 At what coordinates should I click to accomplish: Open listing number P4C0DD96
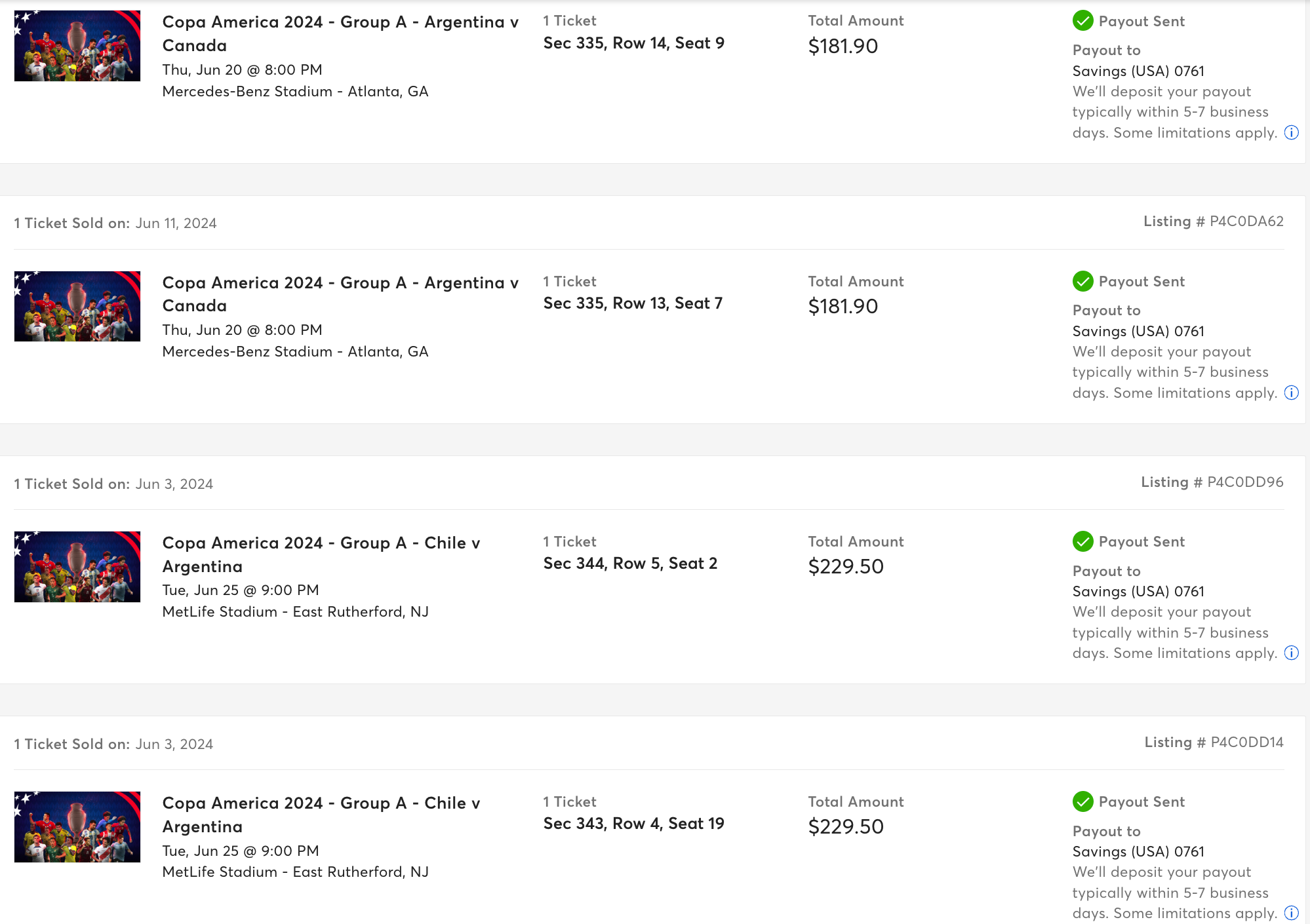[x=1212, y=482]
